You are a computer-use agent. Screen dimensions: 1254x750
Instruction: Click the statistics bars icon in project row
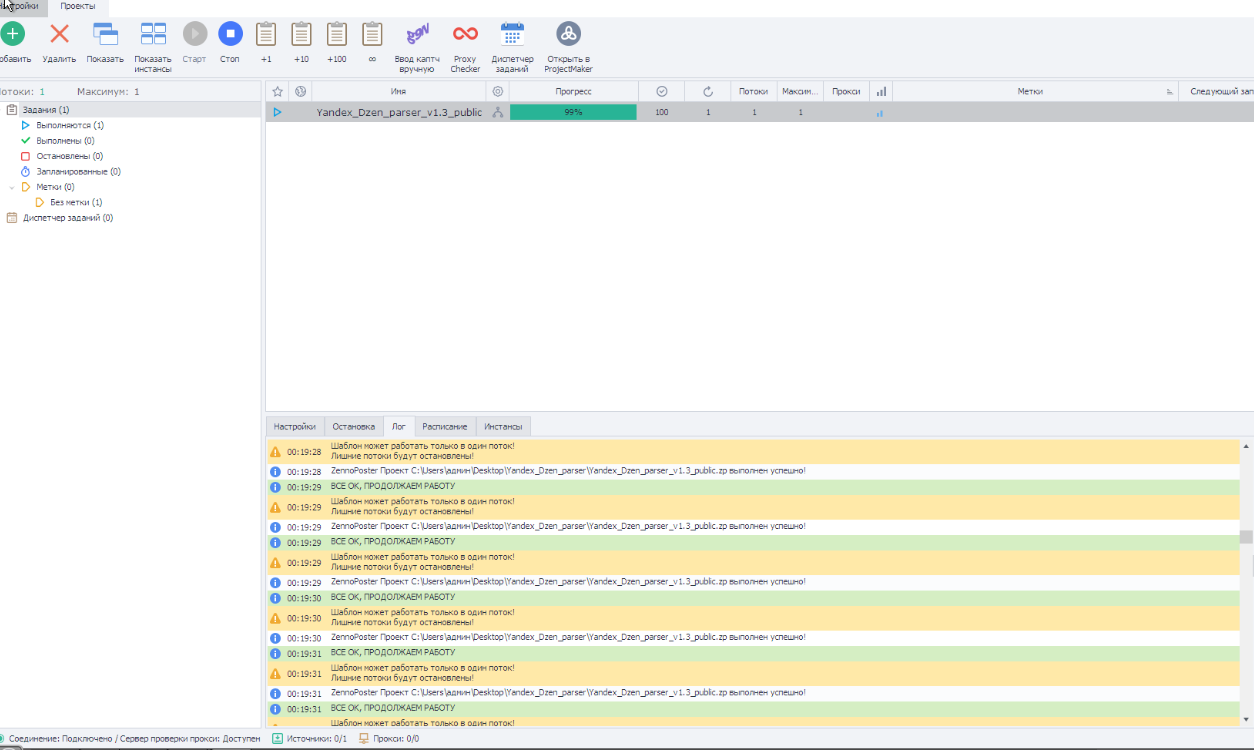880,113
